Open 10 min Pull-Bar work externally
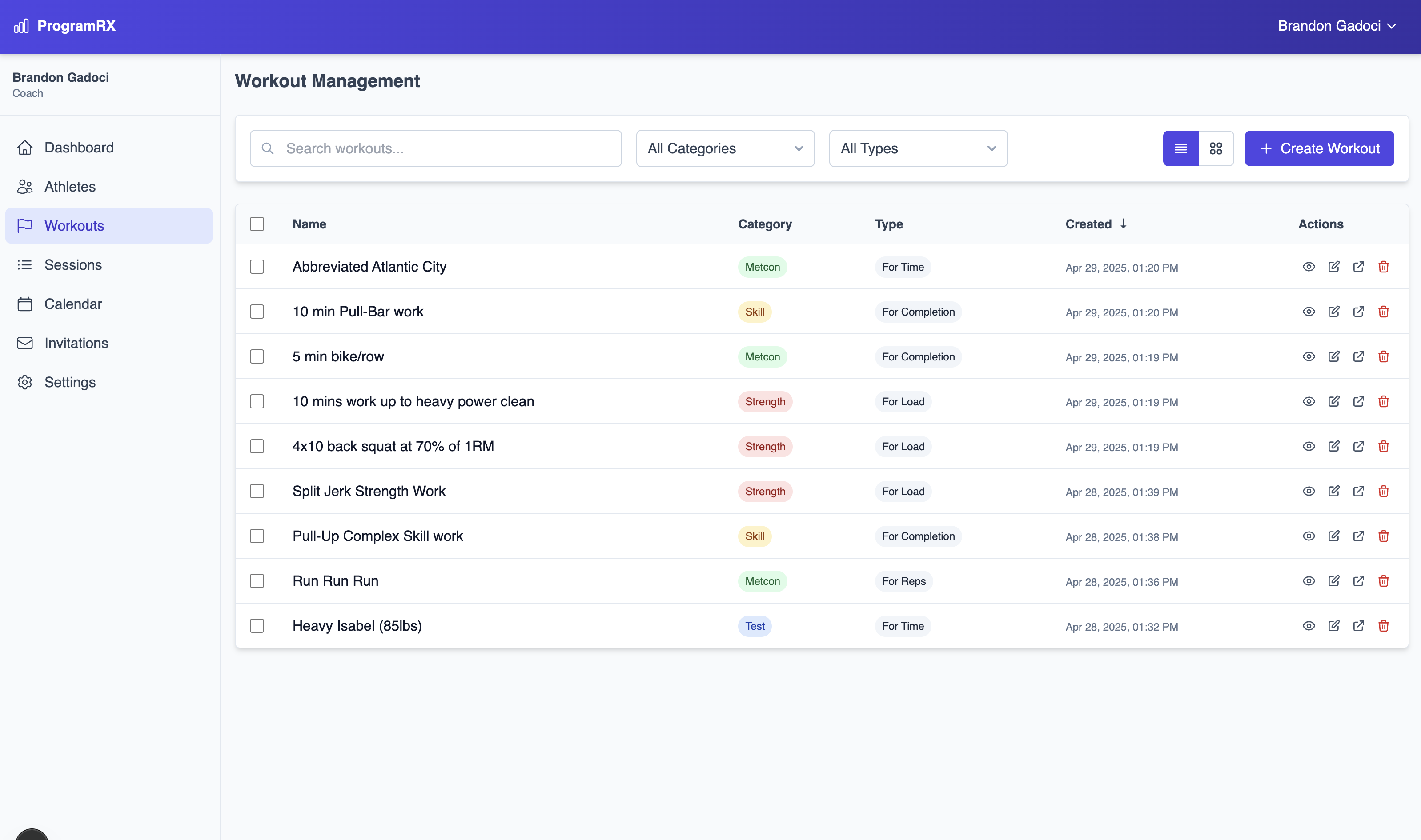 click(1358, 311)
